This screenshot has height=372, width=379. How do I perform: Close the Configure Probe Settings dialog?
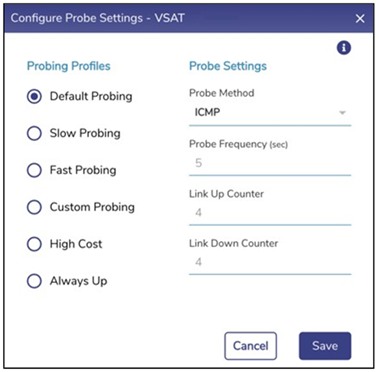(x=360, y=18)
